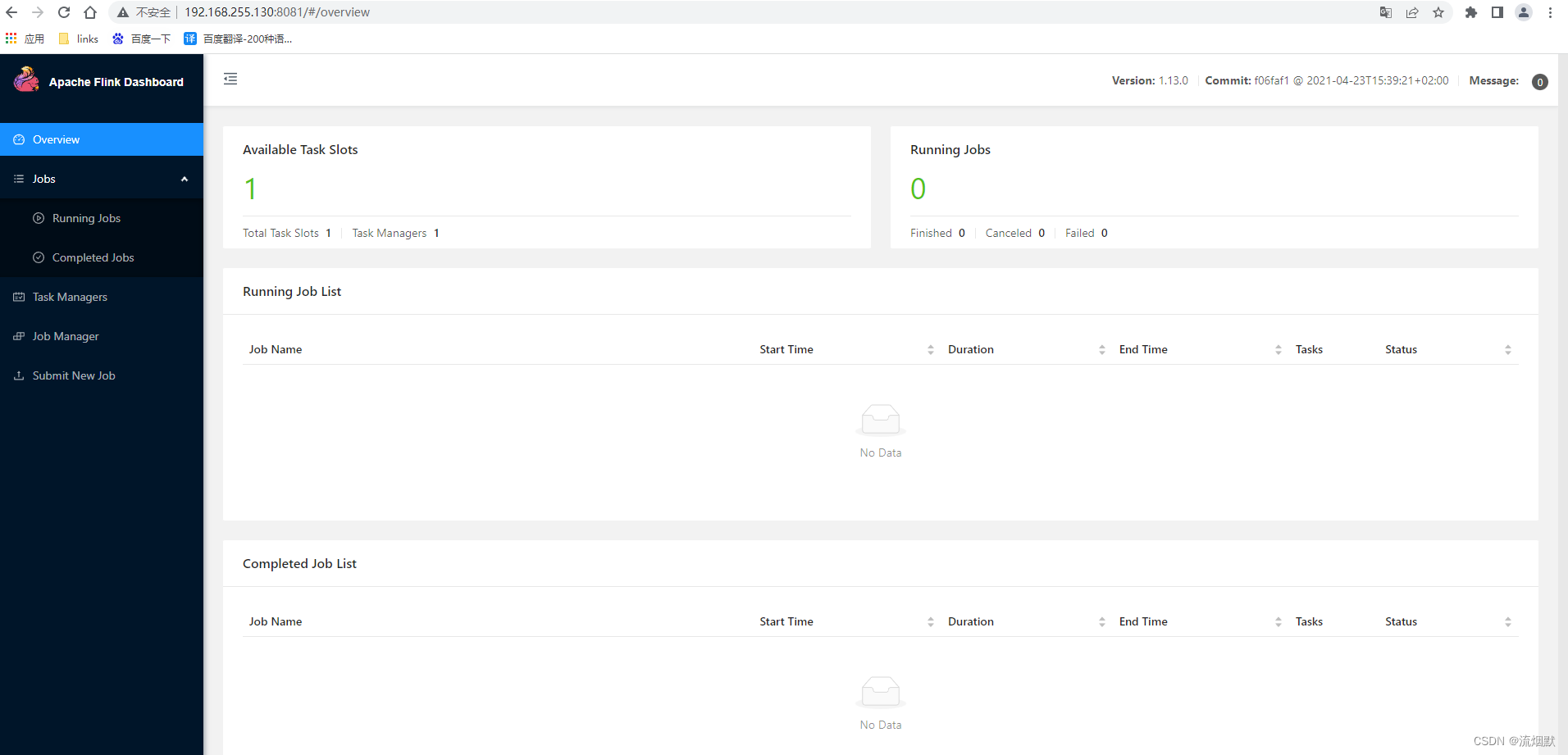Click the browser forward arrow
The height and width of the screenshot is (755, 1568).
(x=38, y=12)
